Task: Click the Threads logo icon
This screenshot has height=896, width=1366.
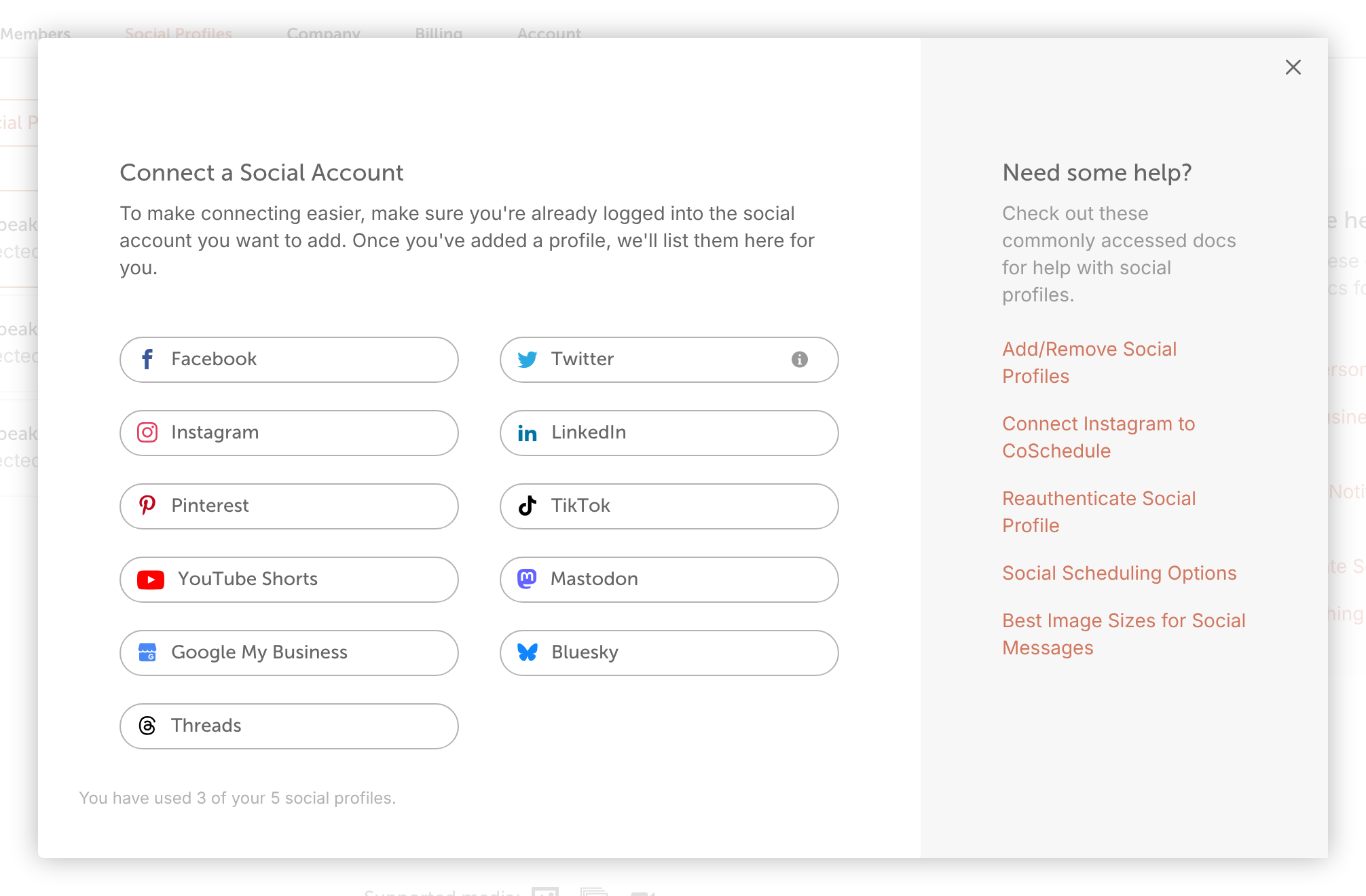Action: [147, 726]
